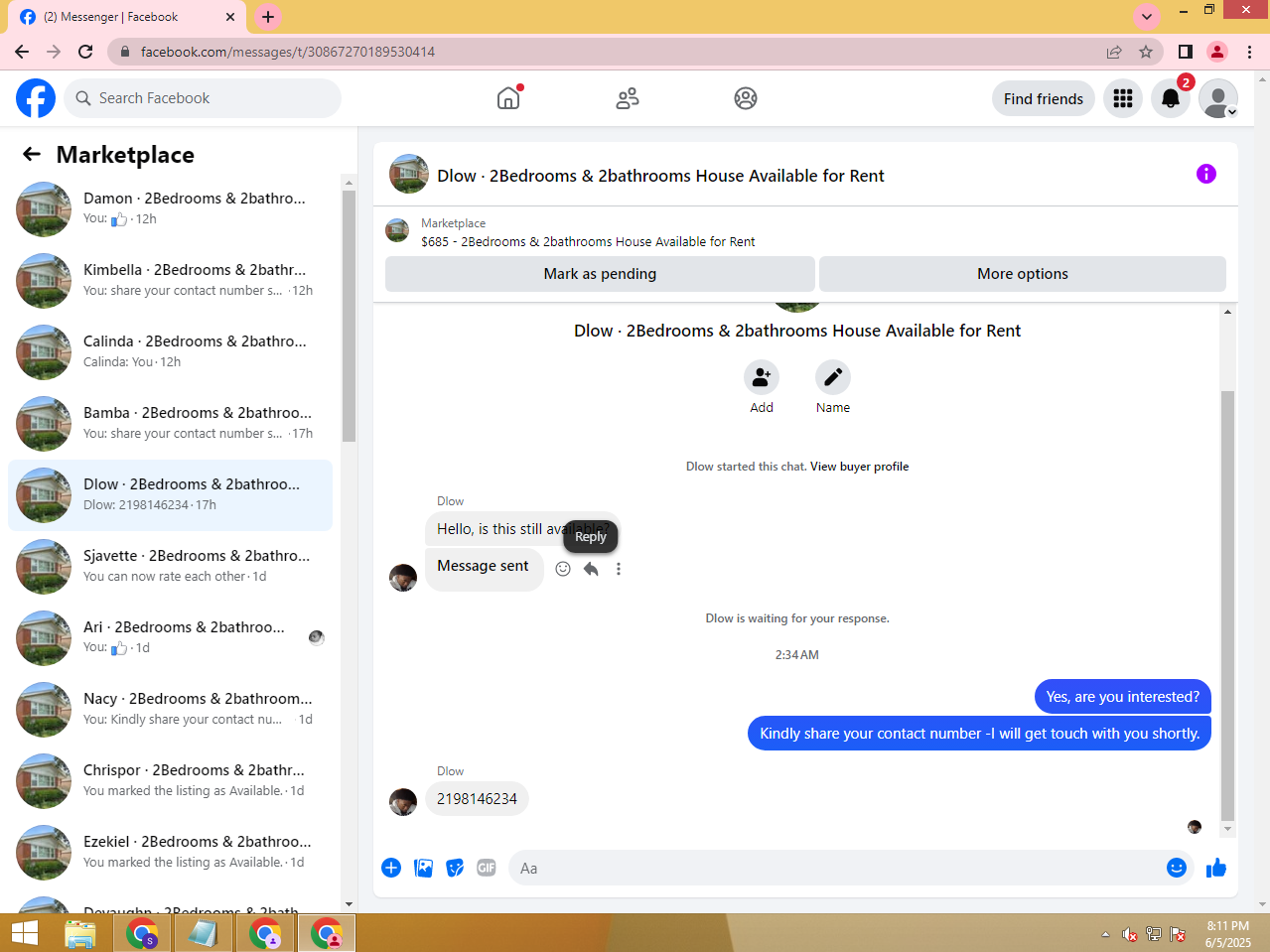This screenshot has width=1270, height=952.
Task: Open the Facebook logo home link
Action: tap(36, 98)
